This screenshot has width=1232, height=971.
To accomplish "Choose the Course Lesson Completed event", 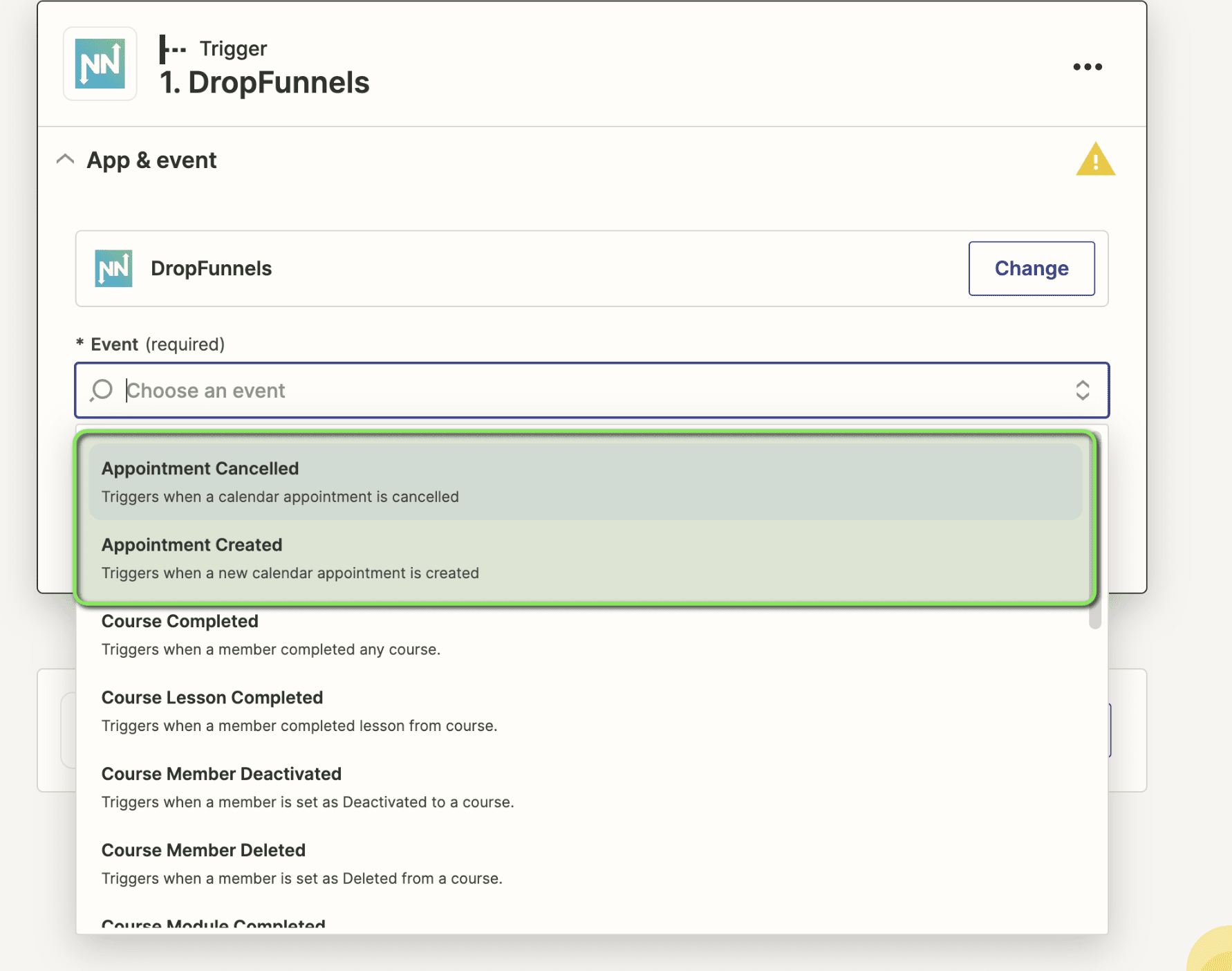I will click(x=585, y=711).
